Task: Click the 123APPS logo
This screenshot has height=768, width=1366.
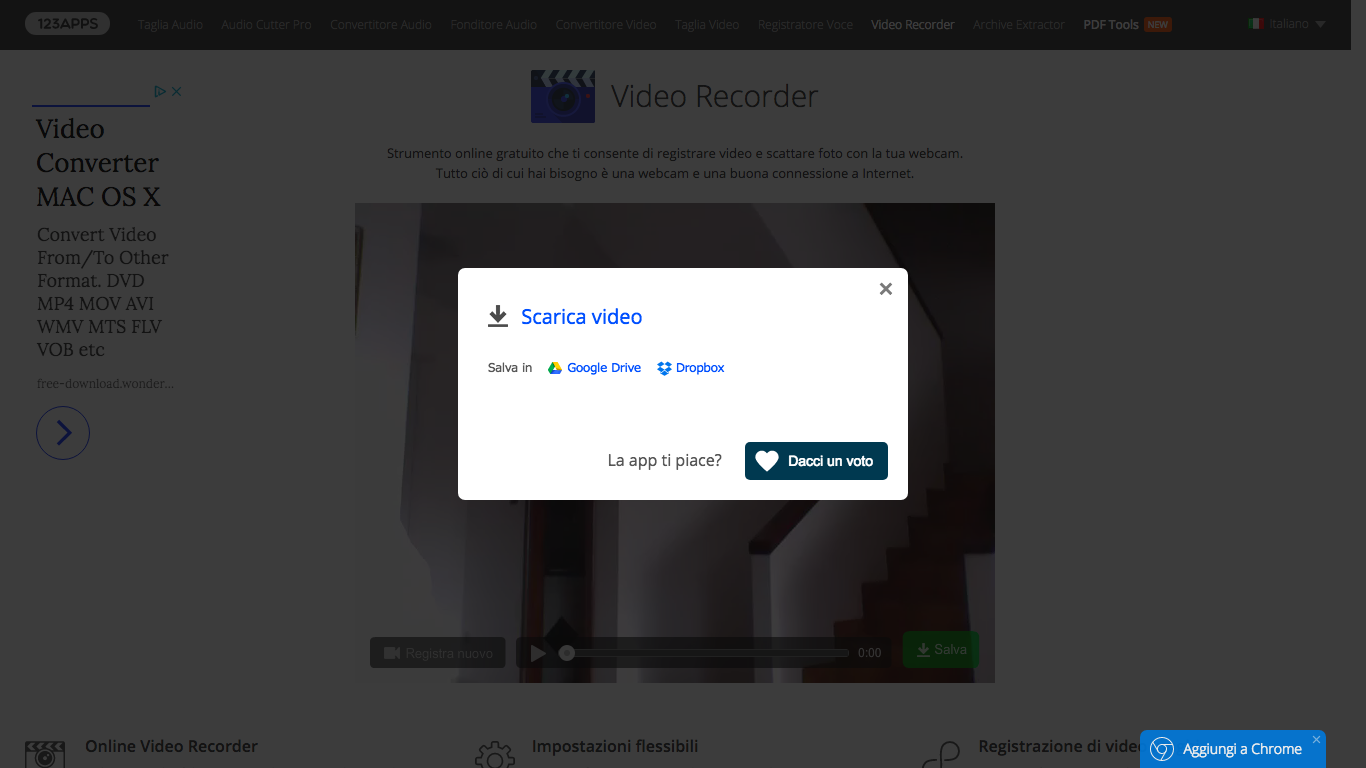Action: point(68,24)
